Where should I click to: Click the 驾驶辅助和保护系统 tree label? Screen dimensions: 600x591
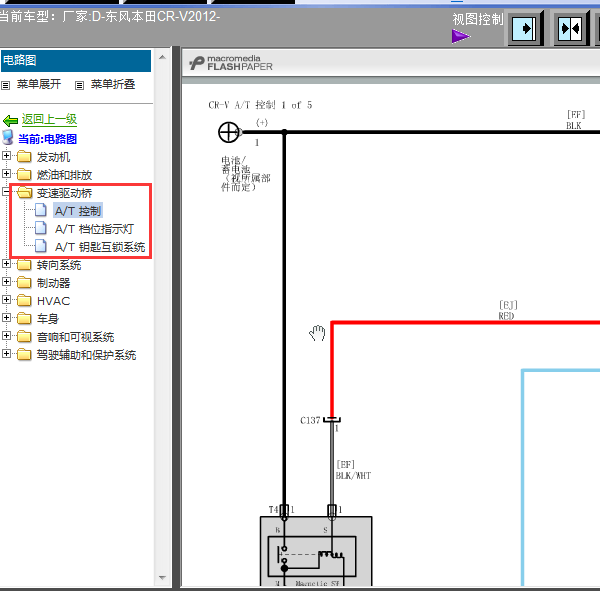click(86, 354)
